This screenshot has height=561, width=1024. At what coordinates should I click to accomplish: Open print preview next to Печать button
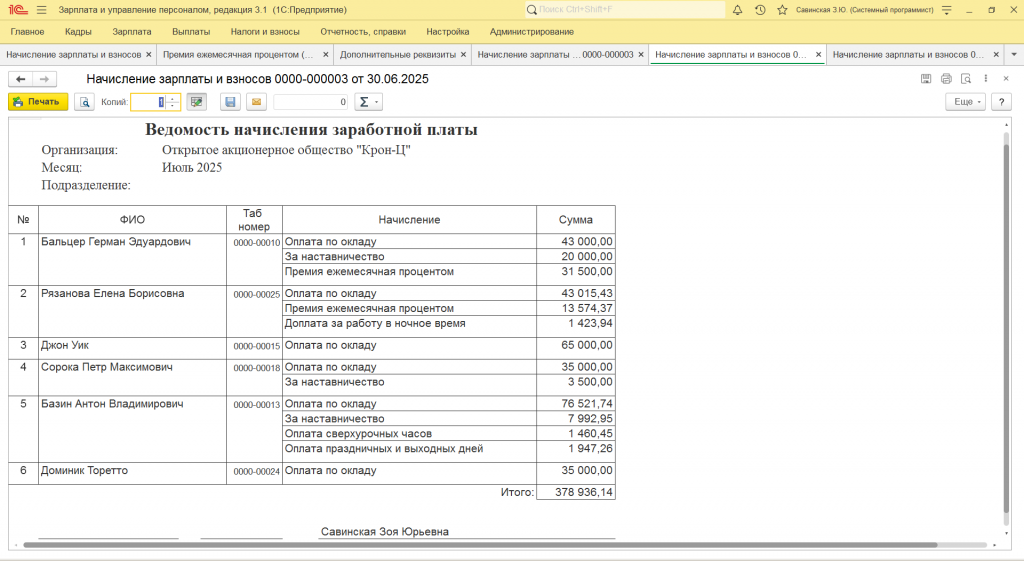click(x=84, y=101)
